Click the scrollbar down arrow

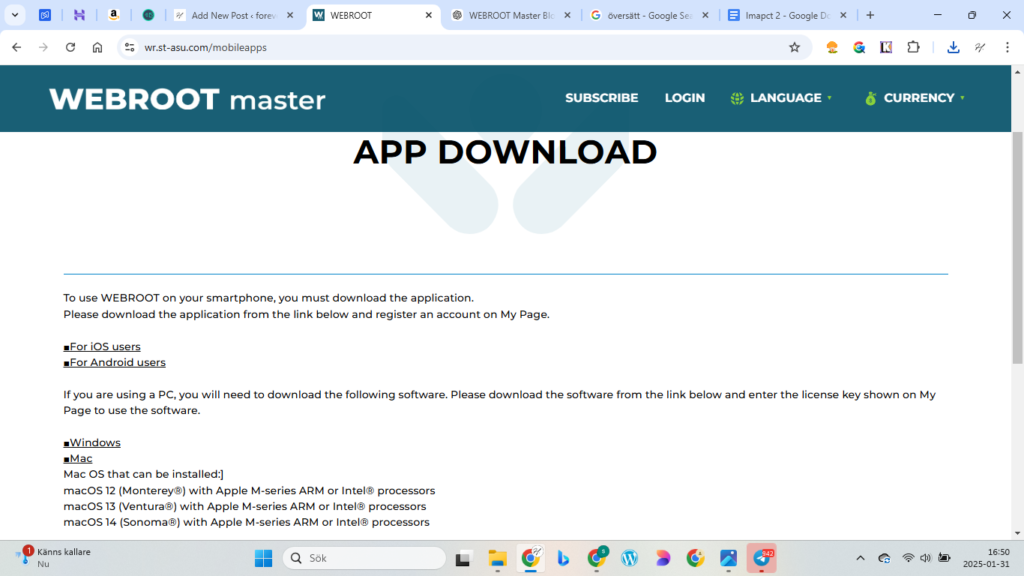pos(1017,534)
